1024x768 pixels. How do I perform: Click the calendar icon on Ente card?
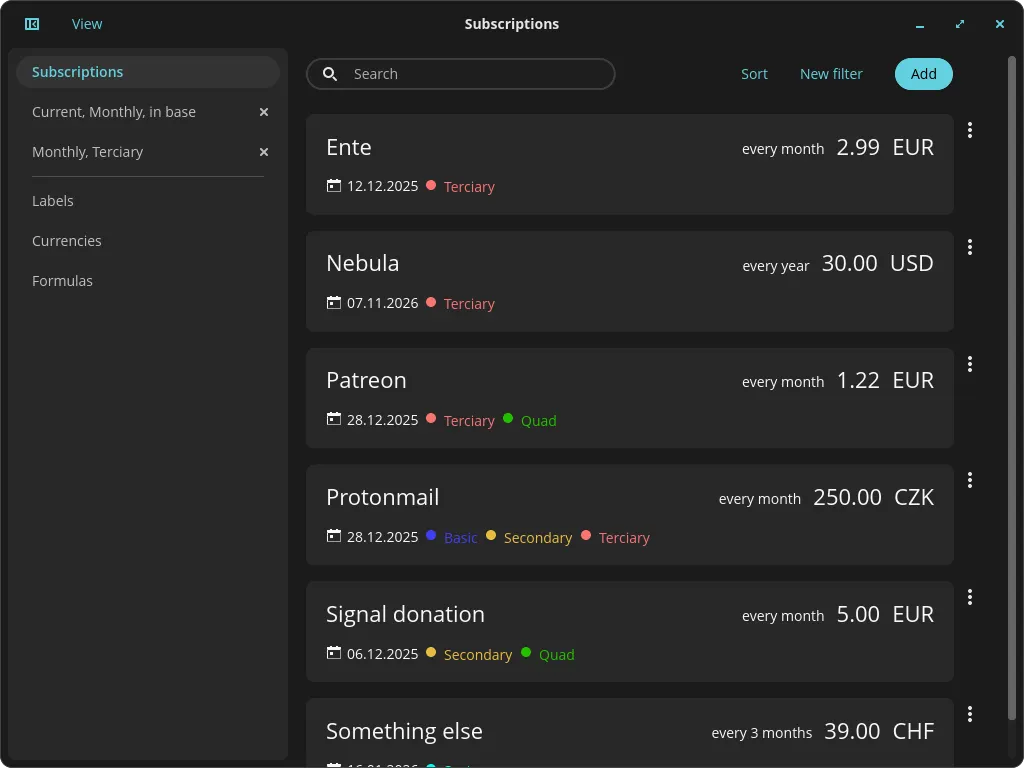pos(334,185)
